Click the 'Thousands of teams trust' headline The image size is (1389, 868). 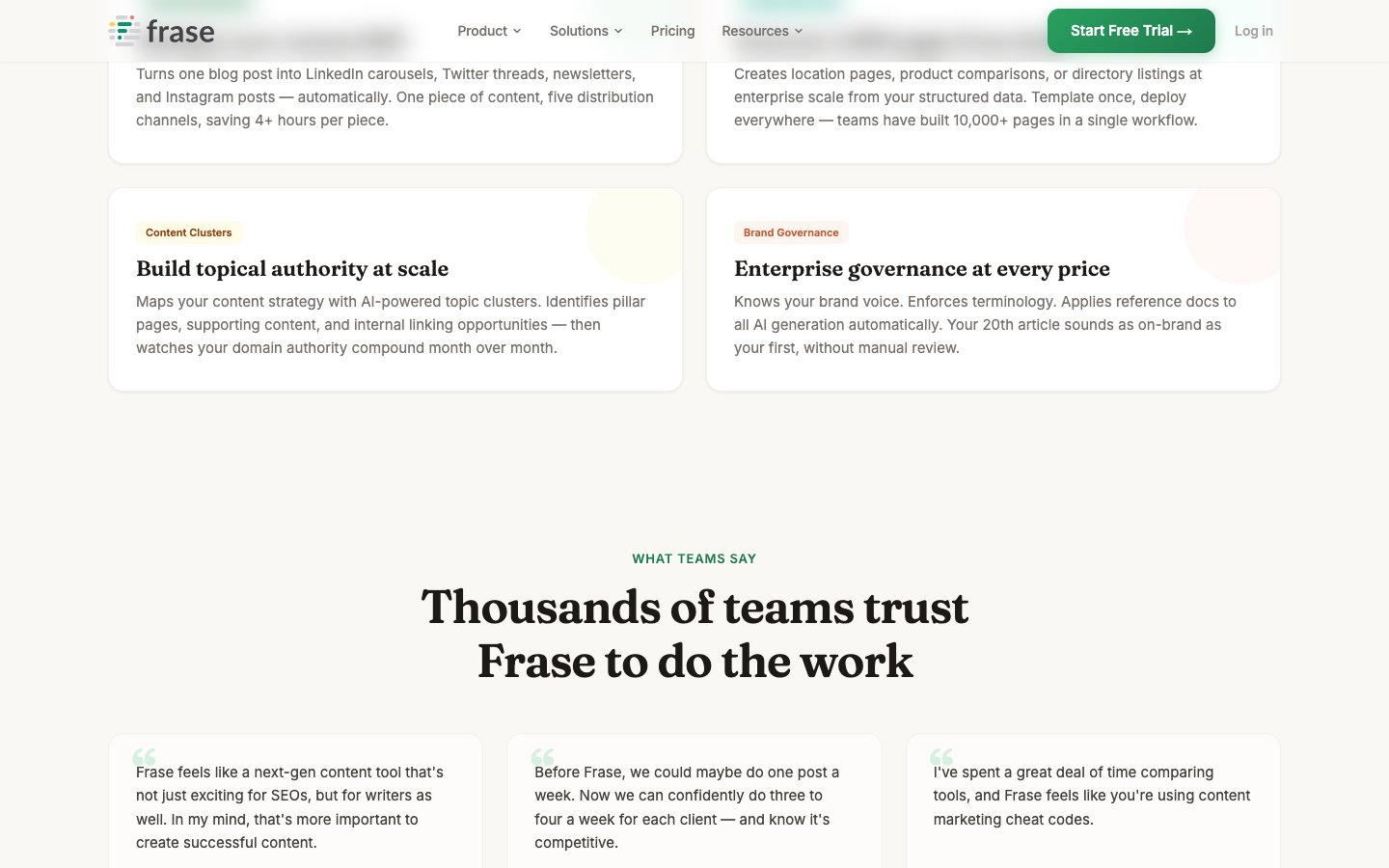pyautogui.click(x=694, y=607)
